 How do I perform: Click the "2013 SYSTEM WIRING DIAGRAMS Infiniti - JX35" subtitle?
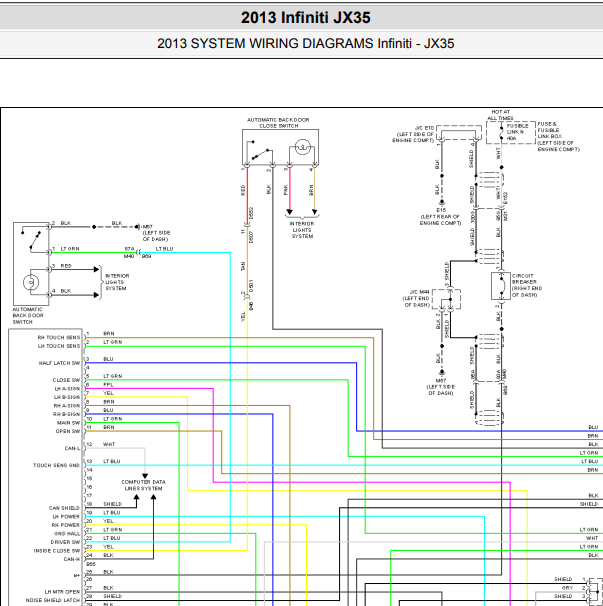pos(305,43)
